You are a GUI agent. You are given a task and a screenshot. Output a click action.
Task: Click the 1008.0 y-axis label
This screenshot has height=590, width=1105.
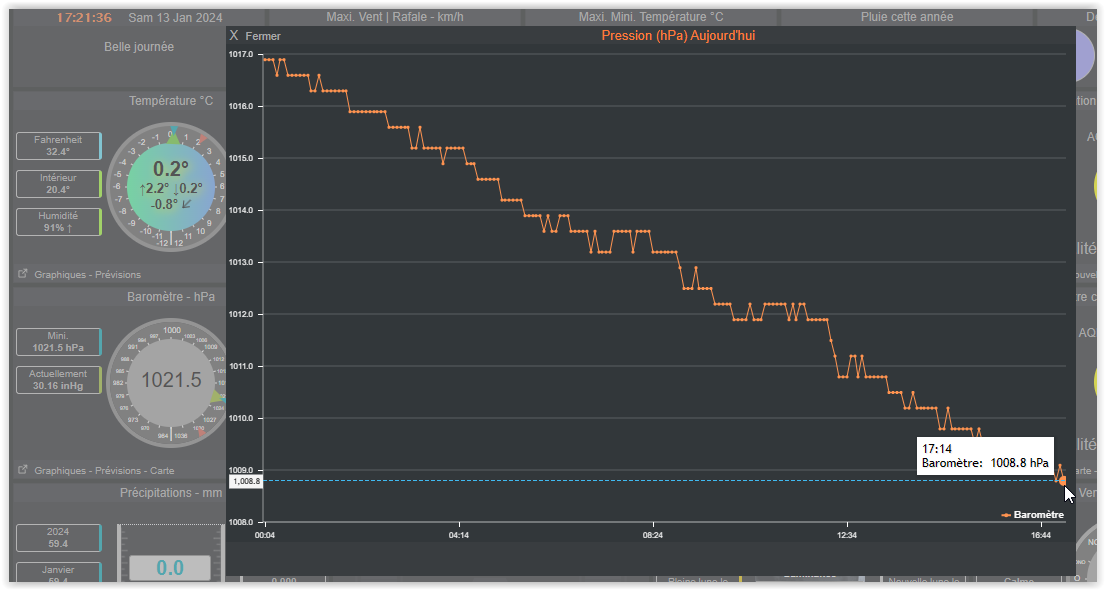240,522
